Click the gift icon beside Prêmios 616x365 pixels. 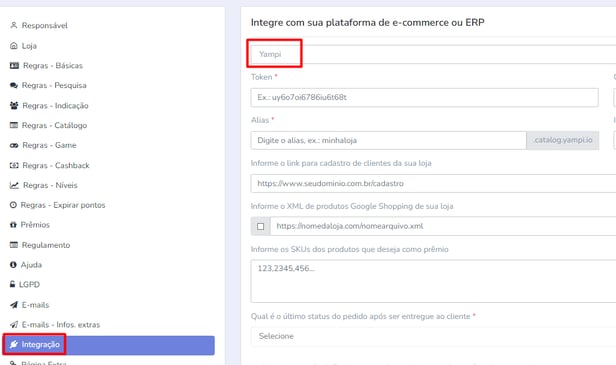pyautogui.click(x=13, y=225)
